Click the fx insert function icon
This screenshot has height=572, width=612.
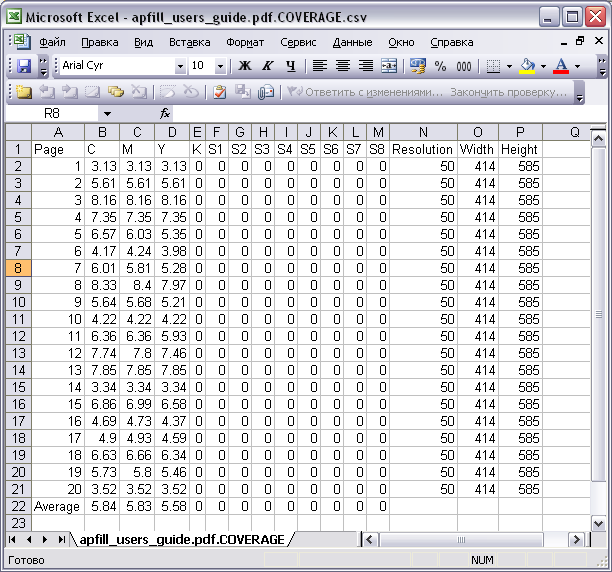coord(165,114)
